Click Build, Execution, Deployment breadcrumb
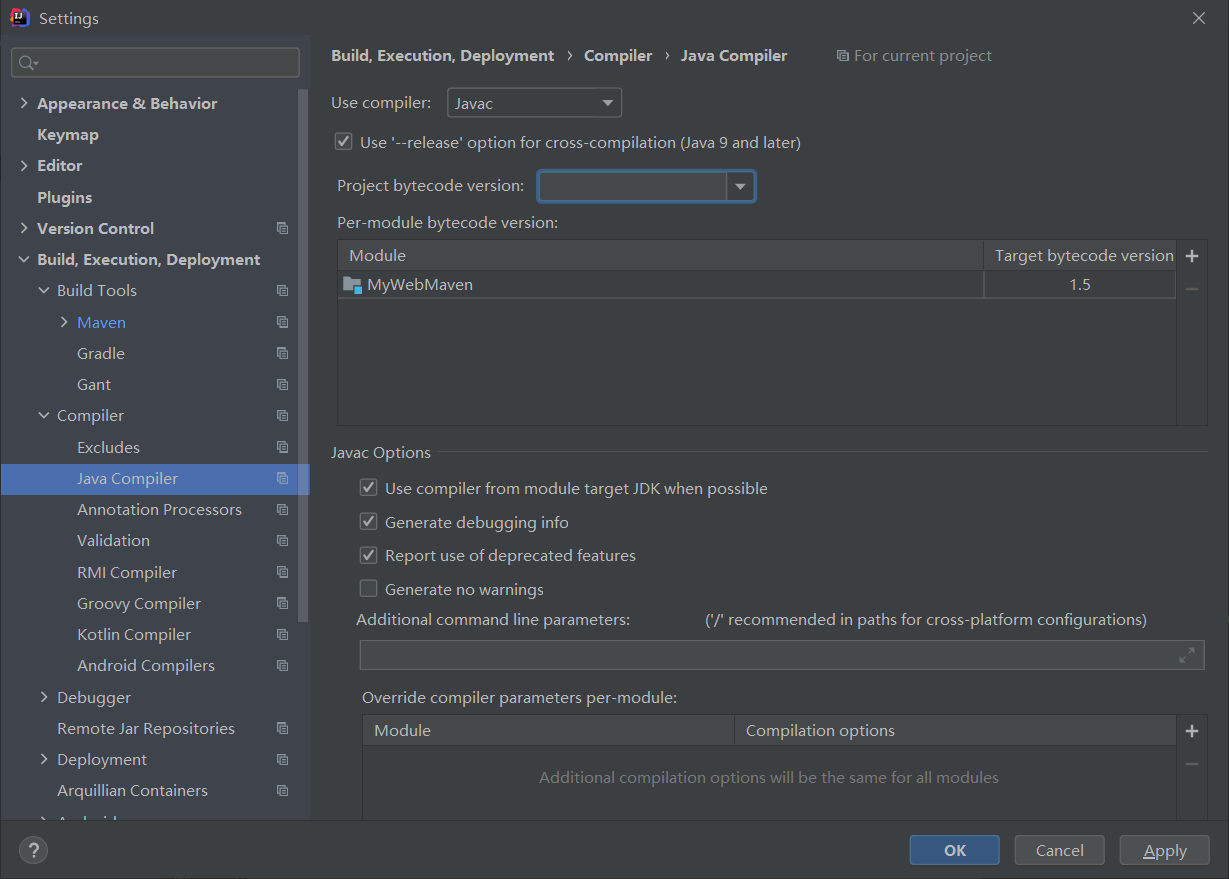 click(442, 56)
